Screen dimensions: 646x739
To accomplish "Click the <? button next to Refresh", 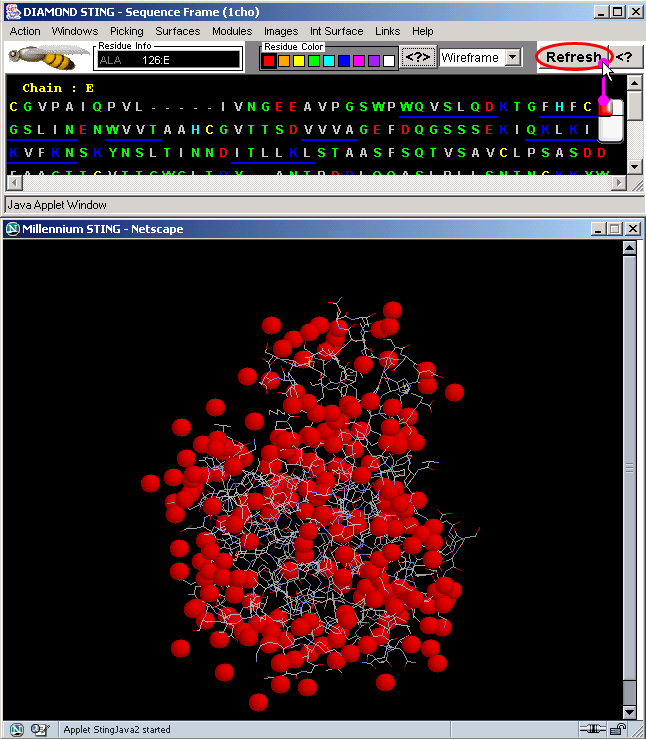I will tap(625, 58).
